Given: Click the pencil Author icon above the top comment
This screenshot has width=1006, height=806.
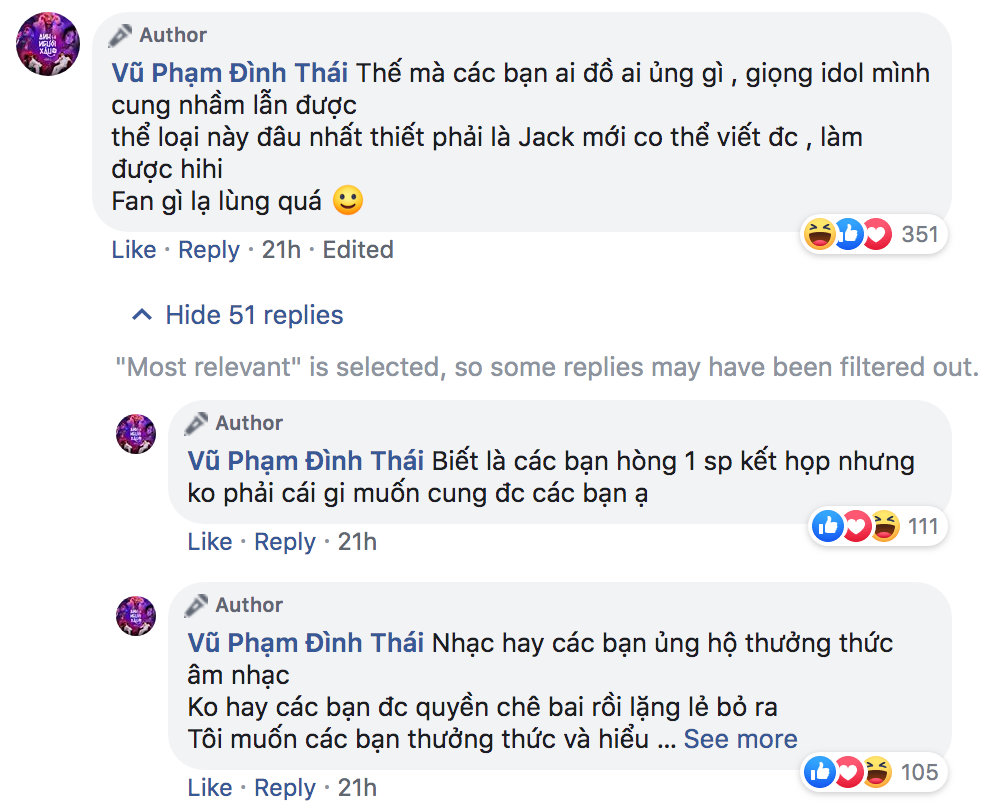Looking at the screenshot, I should [x=121, y=36].
